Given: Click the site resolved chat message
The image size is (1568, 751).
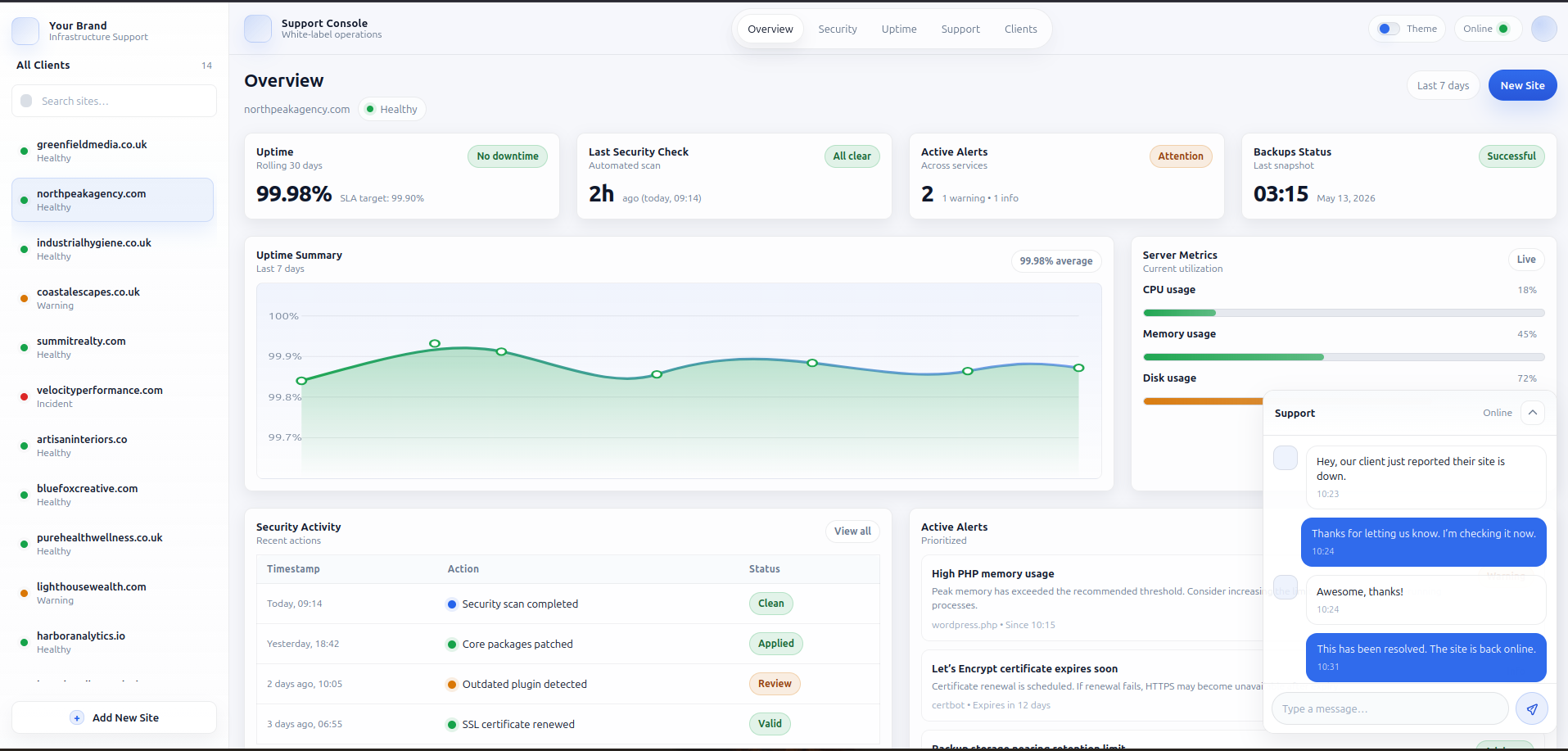Looking at the screenshot, I should pos(1426,657).
